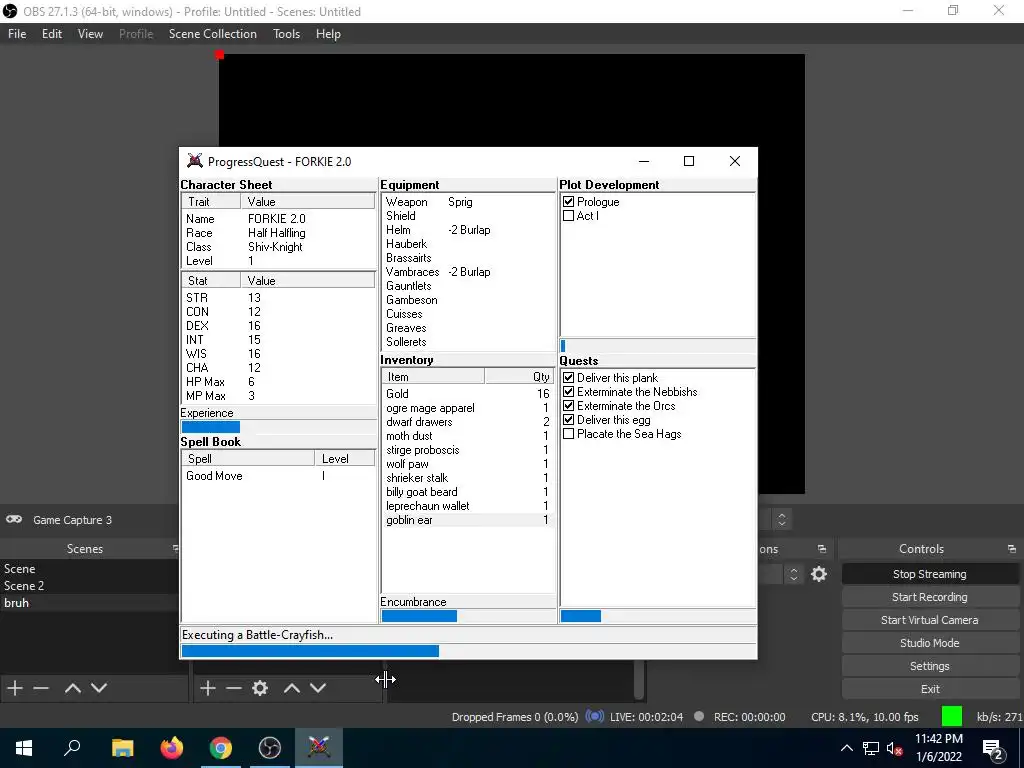The height and width of the screenshot is (768, 1024).
Task: Click the remove scene minus icon
Action: click(x=41, y=688)
